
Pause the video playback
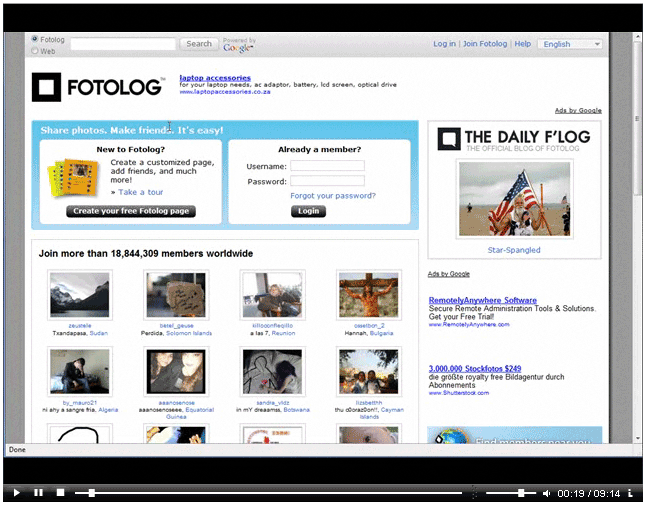(x=38, y=493)
